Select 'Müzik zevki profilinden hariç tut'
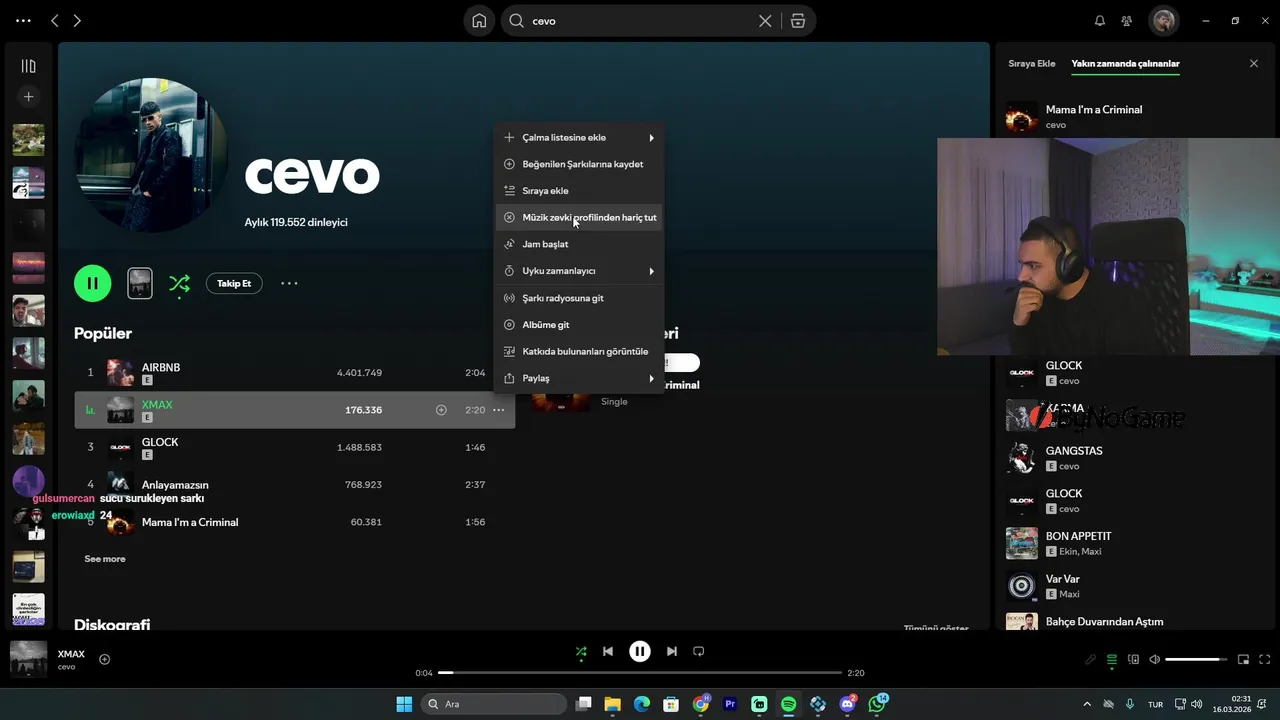 [x=579, y=217]
